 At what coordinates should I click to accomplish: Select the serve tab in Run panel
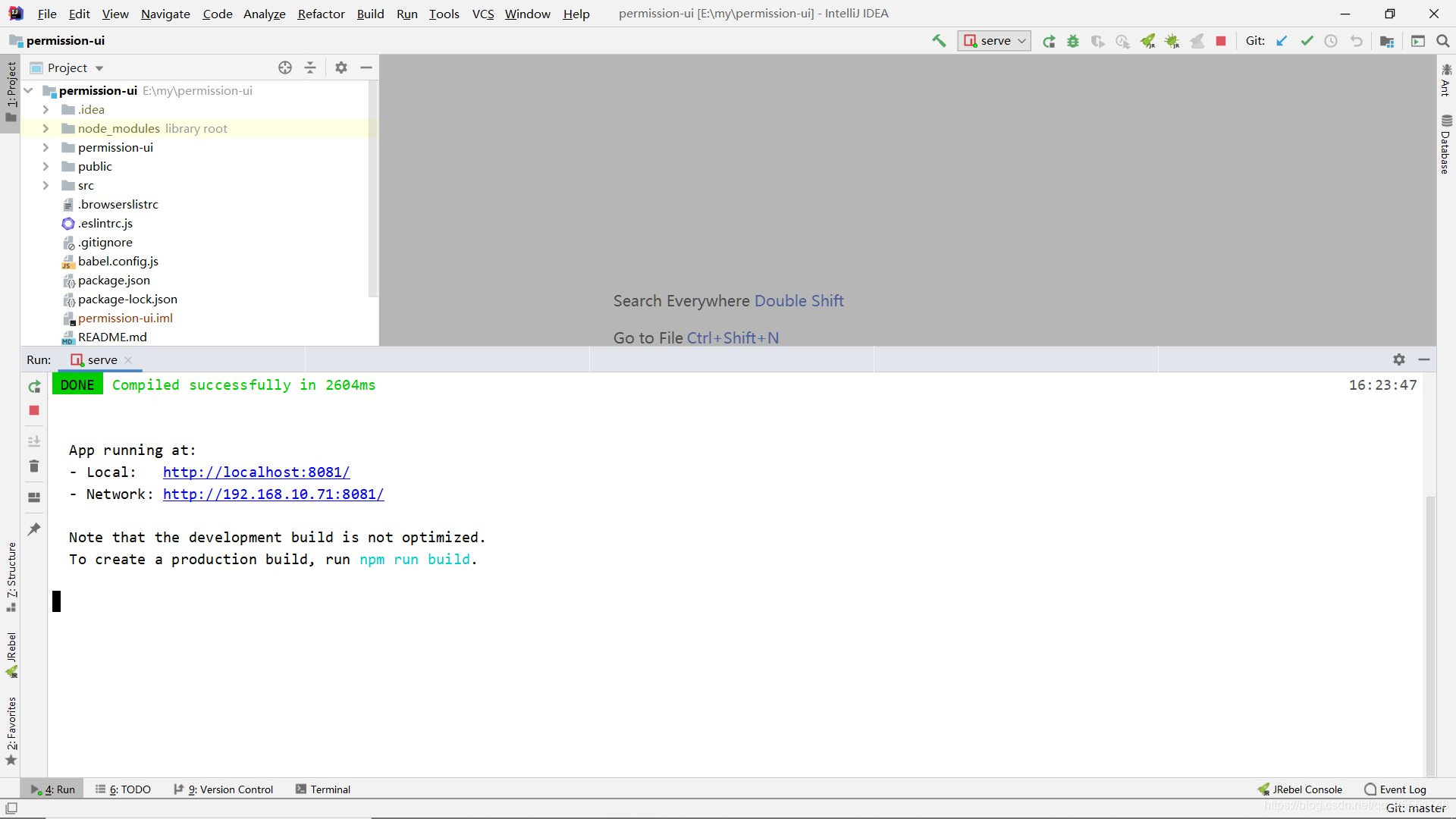[102, 359]
